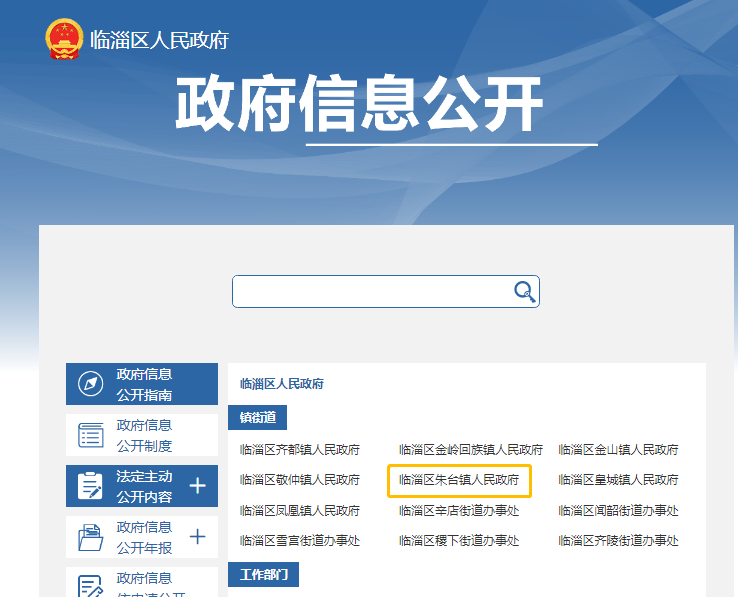This screenshot has height=597, width=738.
Task: Click the clipboard icon for 法定主动公开内容
Action: click(91, 486)
